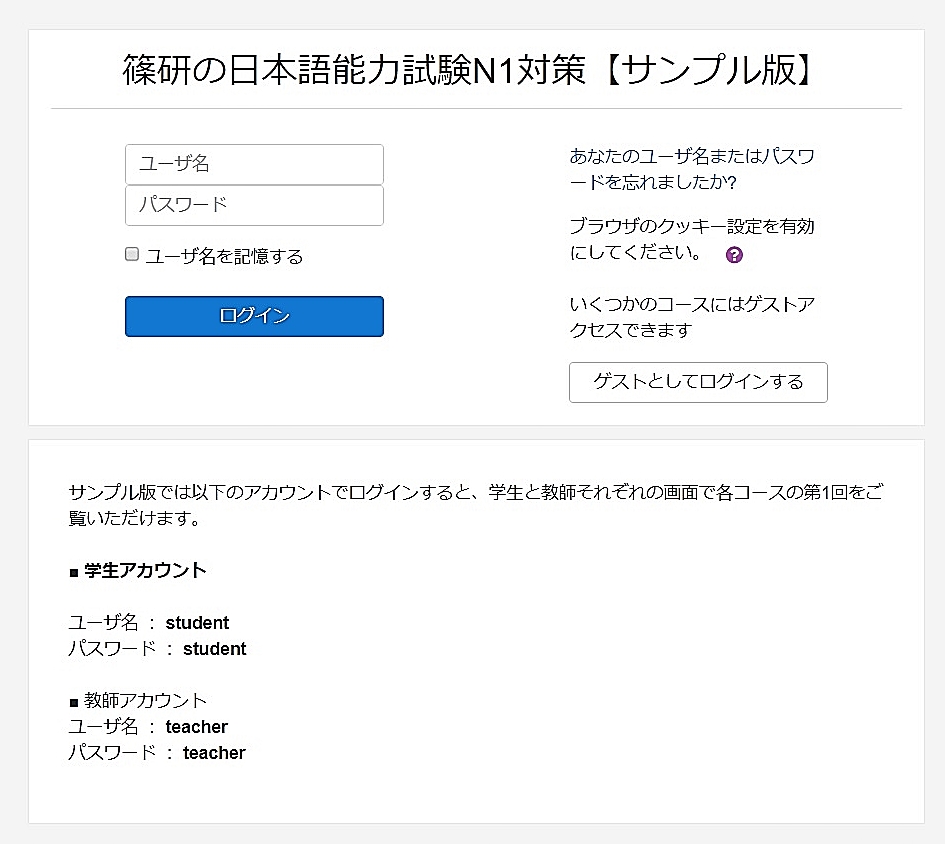Click the purple cookie help question-mark icon

734,255
